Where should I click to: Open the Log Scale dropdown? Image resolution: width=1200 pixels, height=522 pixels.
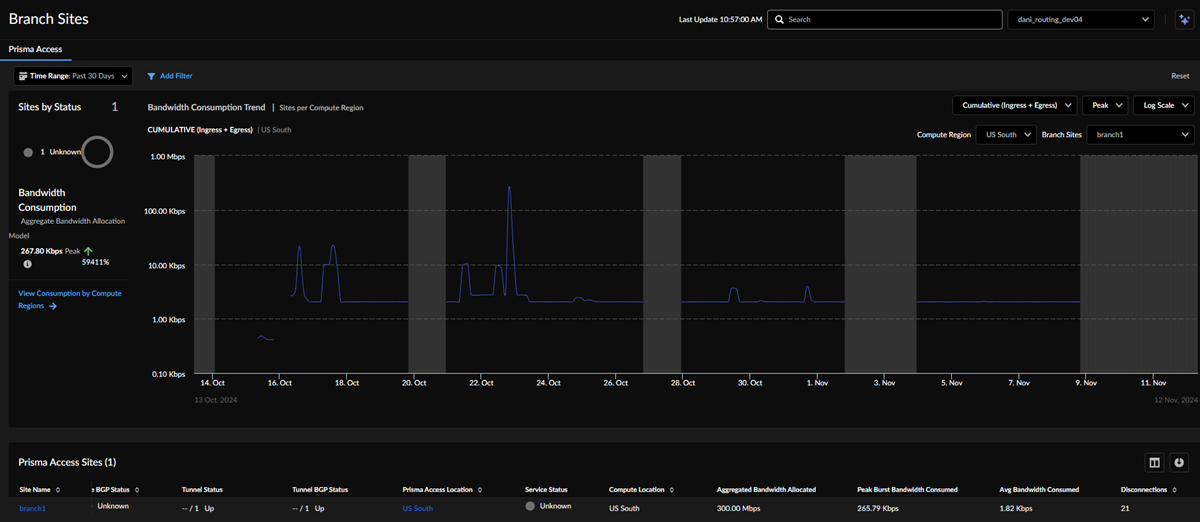(x=1166, y=105)
